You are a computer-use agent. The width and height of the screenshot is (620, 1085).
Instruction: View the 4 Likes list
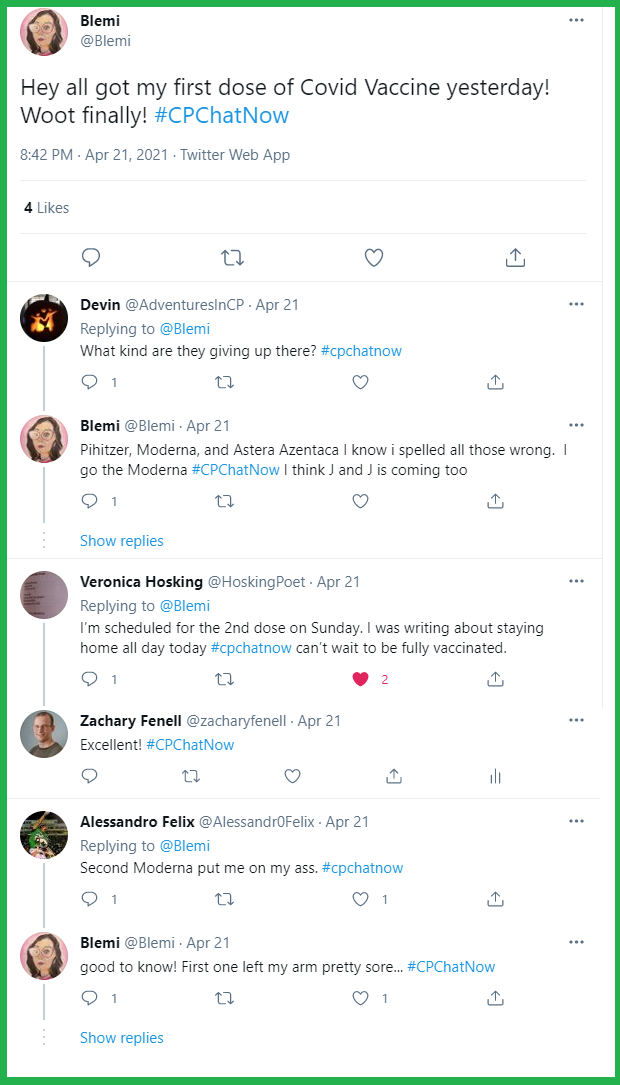click(x=47, y=208)
